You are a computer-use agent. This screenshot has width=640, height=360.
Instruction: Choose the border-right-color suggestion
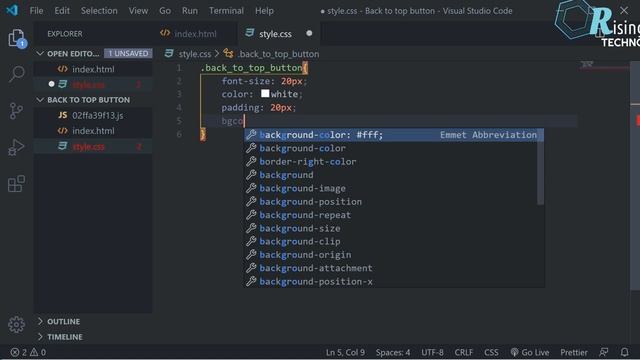[x=391, y=162]
